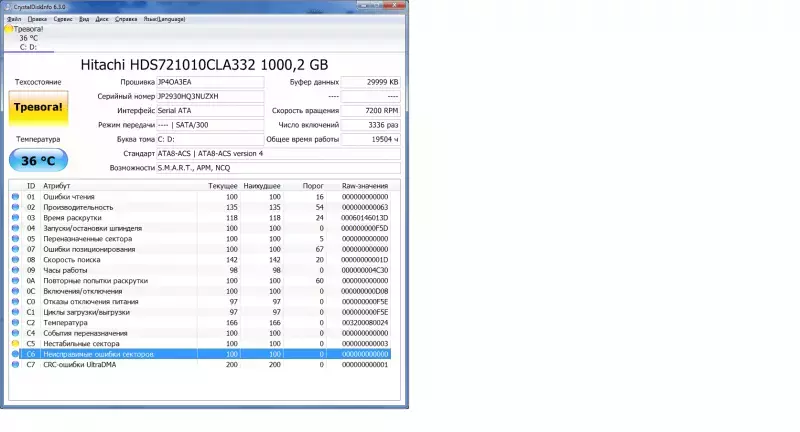Click status dot for Отказы отключения питания
The image size is (800, 432).
[15, 301]
